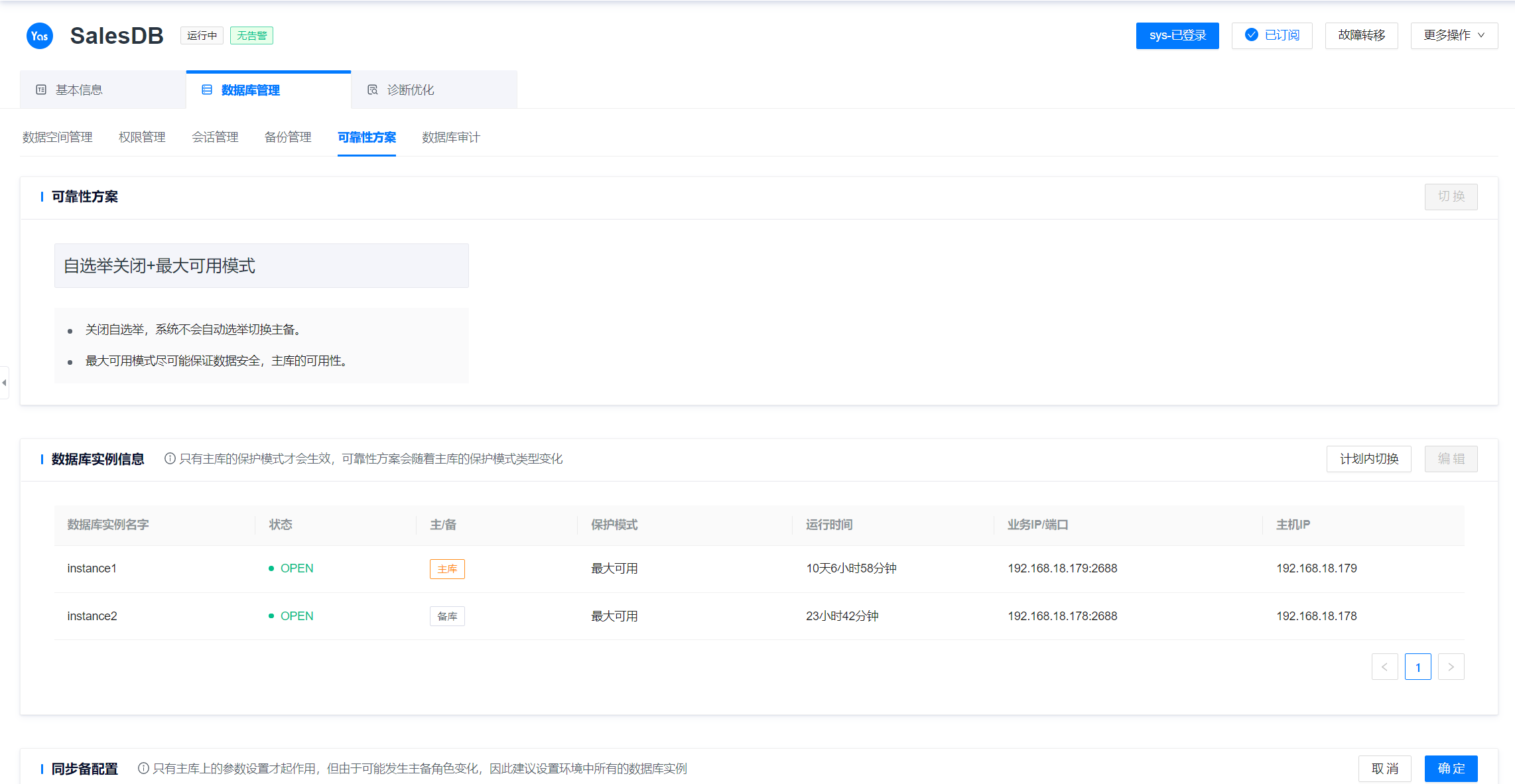Open the 会话管理 sub-tab
Image resolution: width=1515 pixels, height=784 pixels.
coord(215,137)
